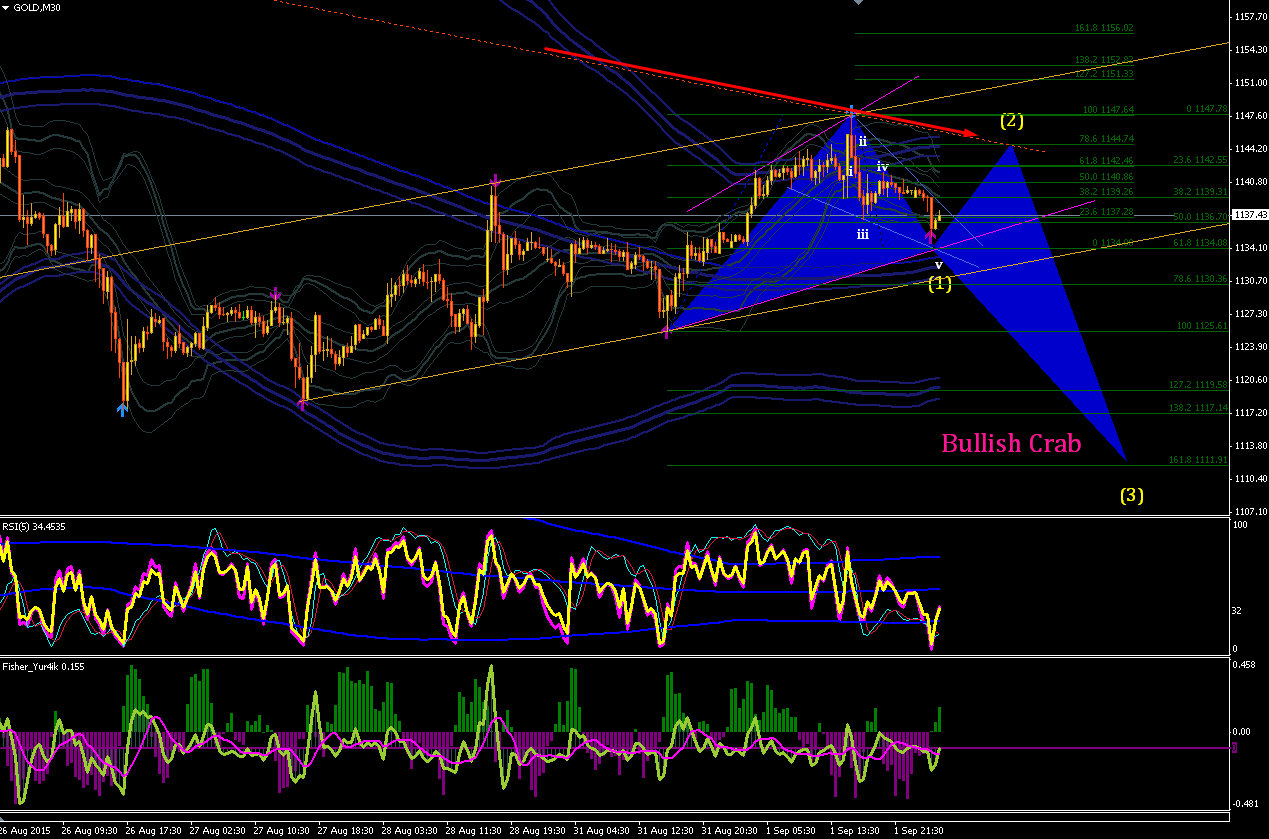Click Fibonacci level 161.8 1156.02
1269x839 pixels.
pyautogui.click(x=1104, y=29)
